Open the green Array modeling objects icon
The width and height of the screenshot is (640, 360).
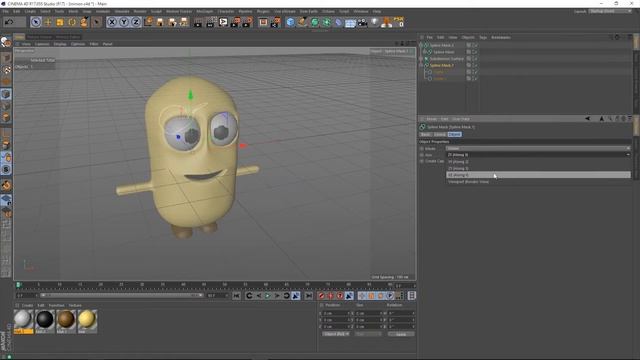327,22
